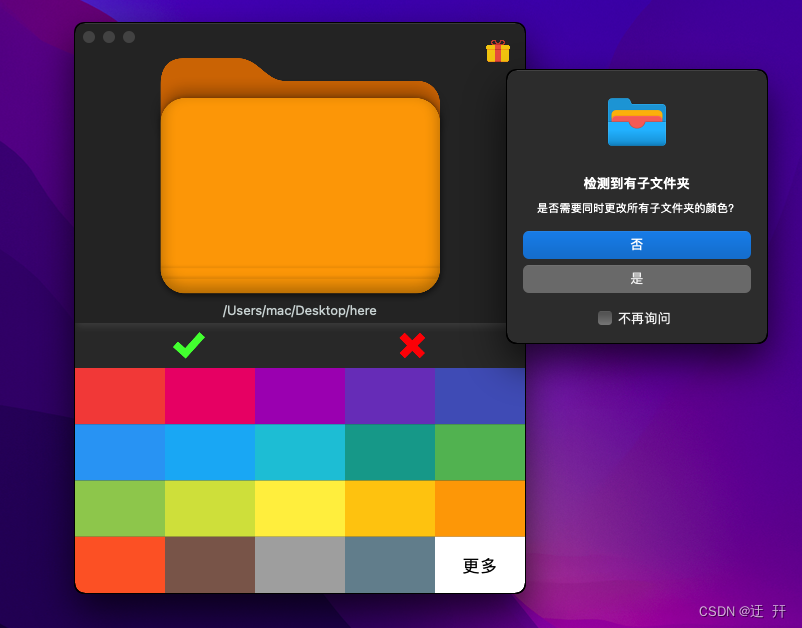Apply the color with the green checkmark

pos(189,346)
